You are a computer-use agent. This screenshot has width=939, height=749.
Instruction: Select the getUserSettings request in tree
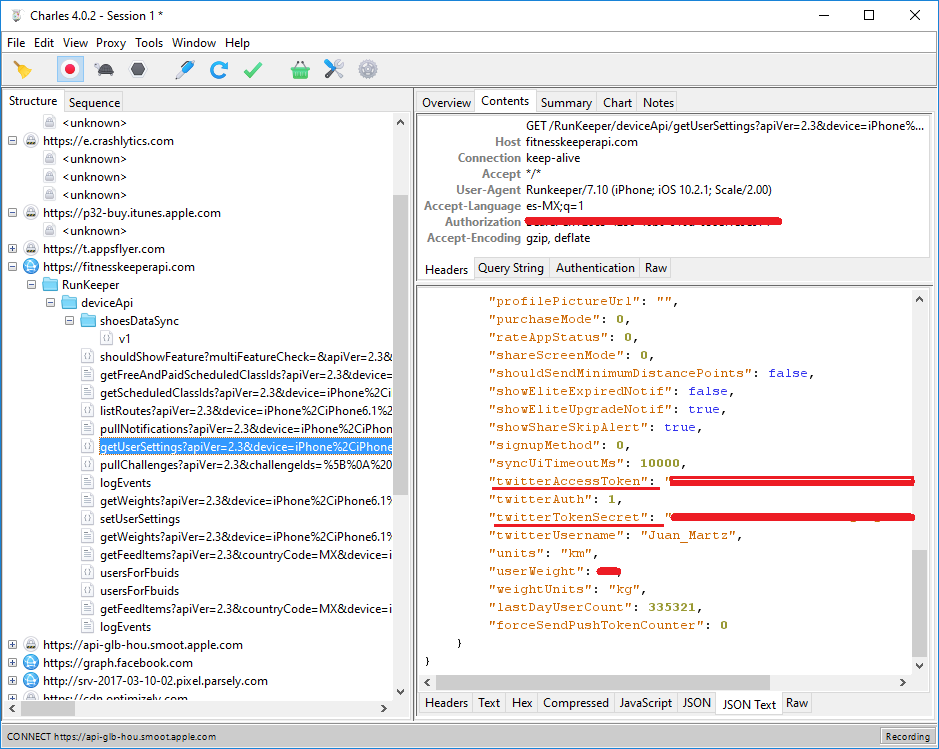coord(245,447)
